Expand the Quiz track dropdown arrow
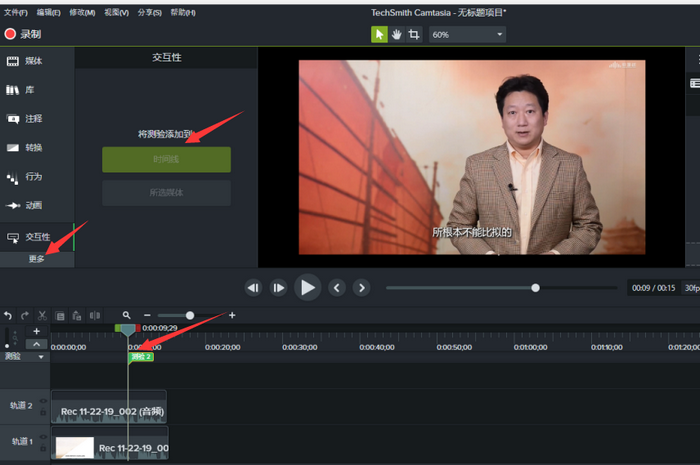 click(x=41, y=357)
